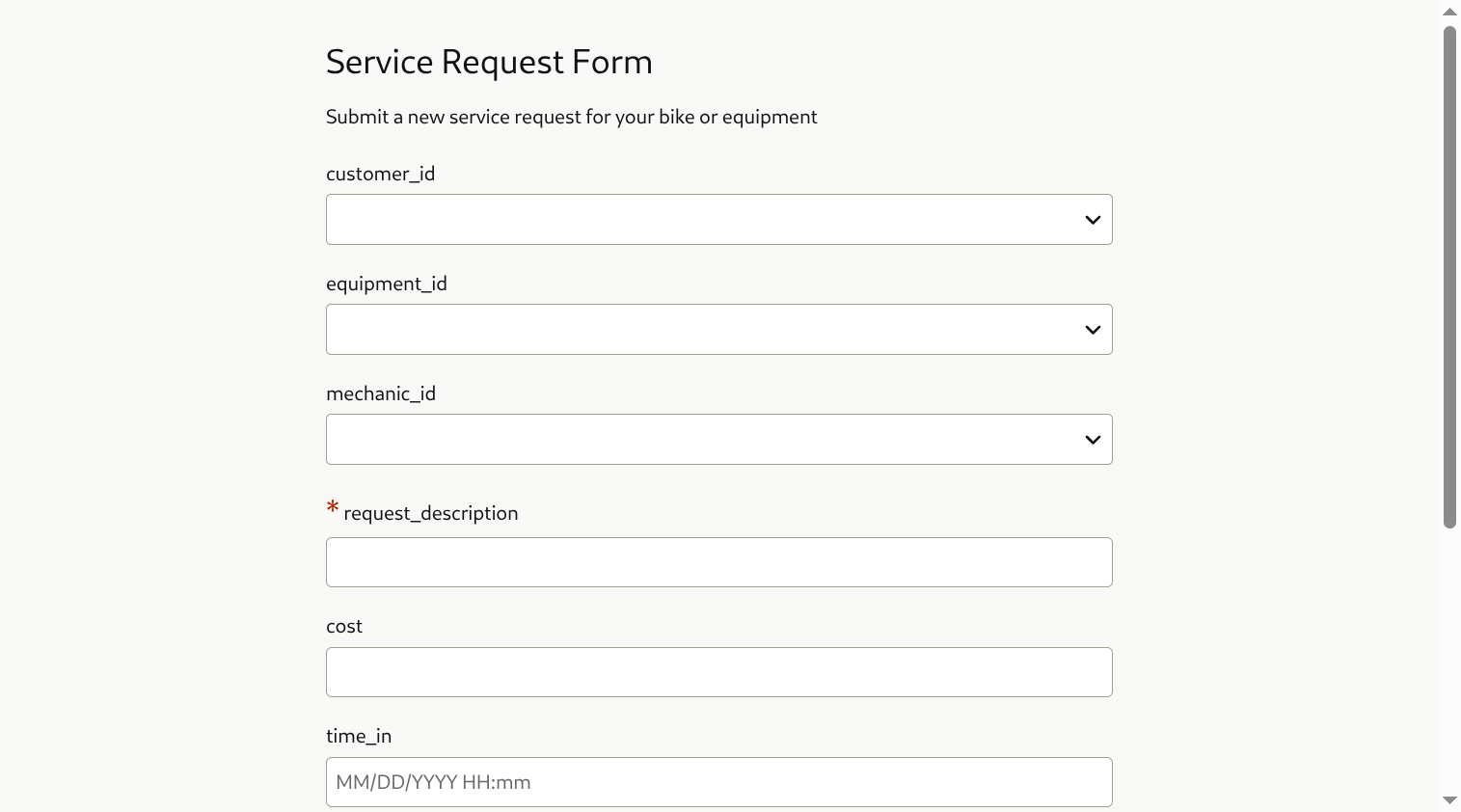This screenshot has height=812, width=1461.
Task: Focus the request_description text box
Action: pyautogui.click(x=718, y=562)
